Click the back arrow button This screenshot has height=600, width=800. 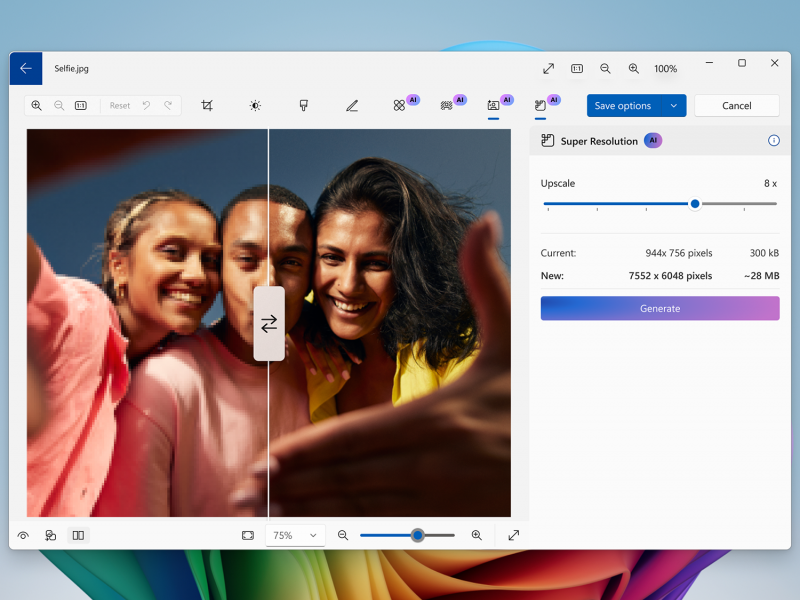[x=26, y=69]
